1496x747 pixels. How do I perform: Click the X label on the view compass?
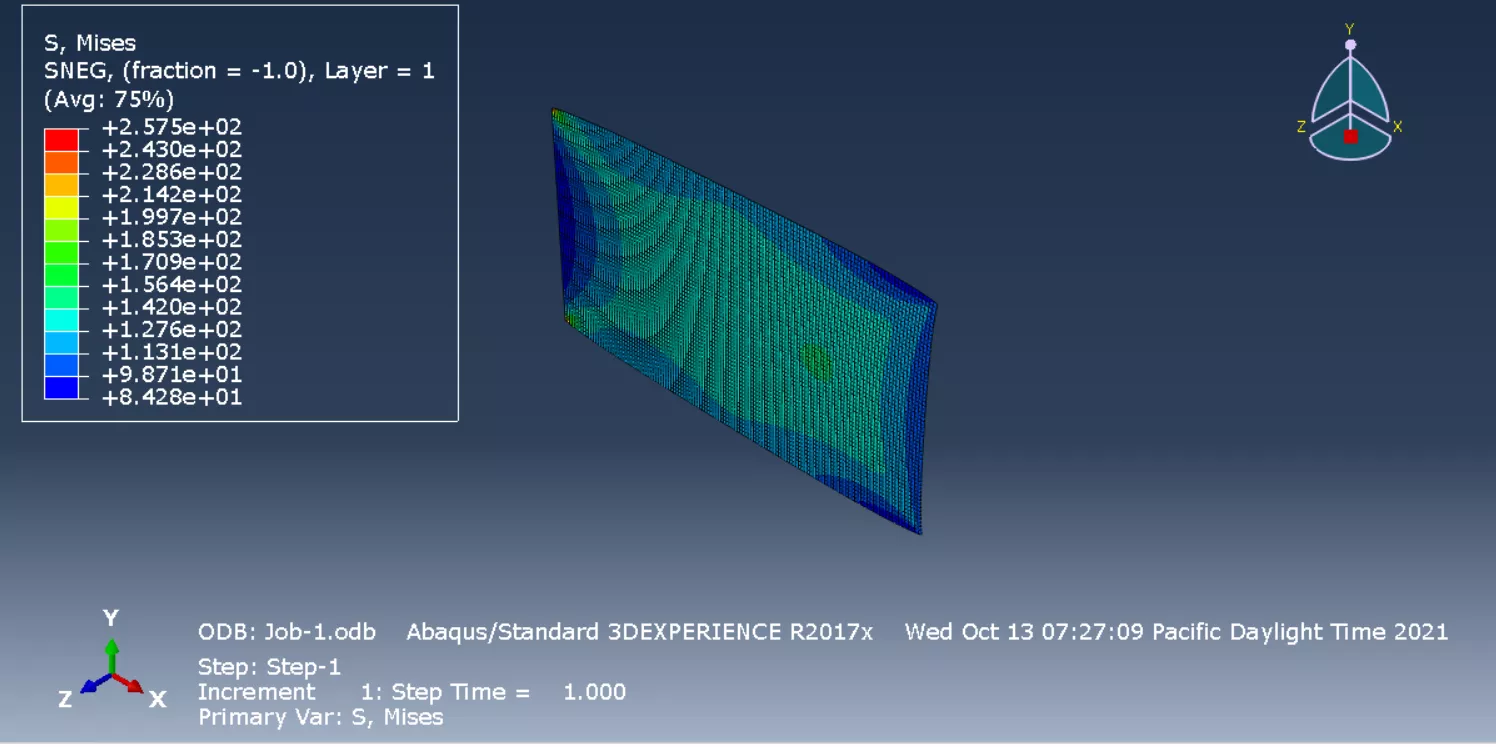click(1397, 127)
